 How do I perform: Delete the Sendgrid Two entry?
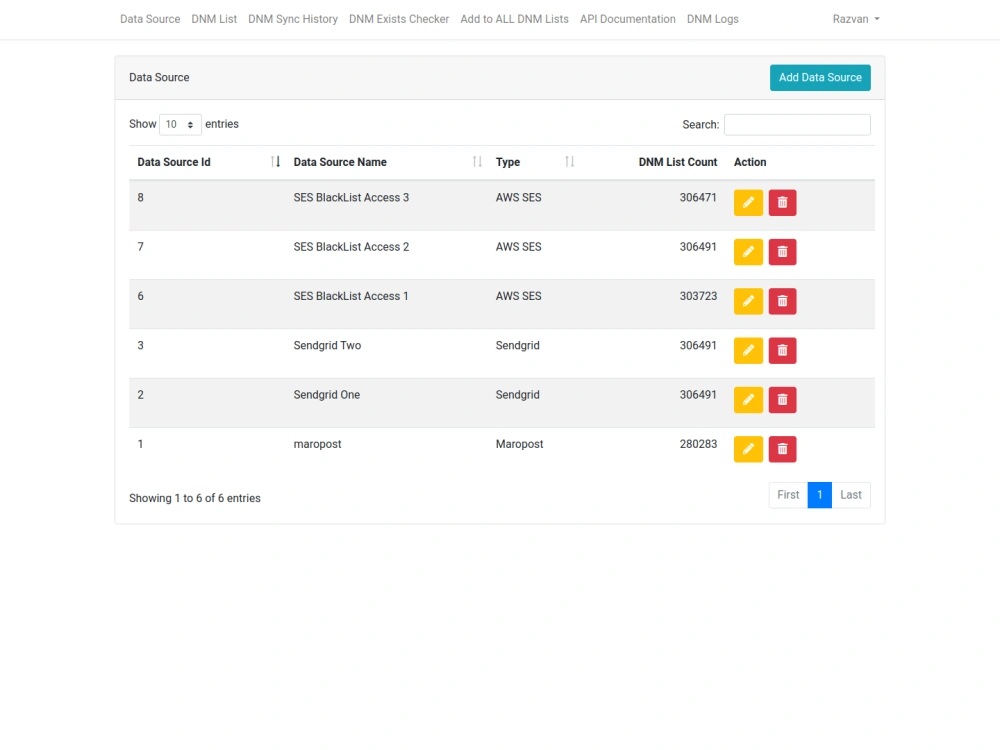pyautogui.click(x=782, y=350)
